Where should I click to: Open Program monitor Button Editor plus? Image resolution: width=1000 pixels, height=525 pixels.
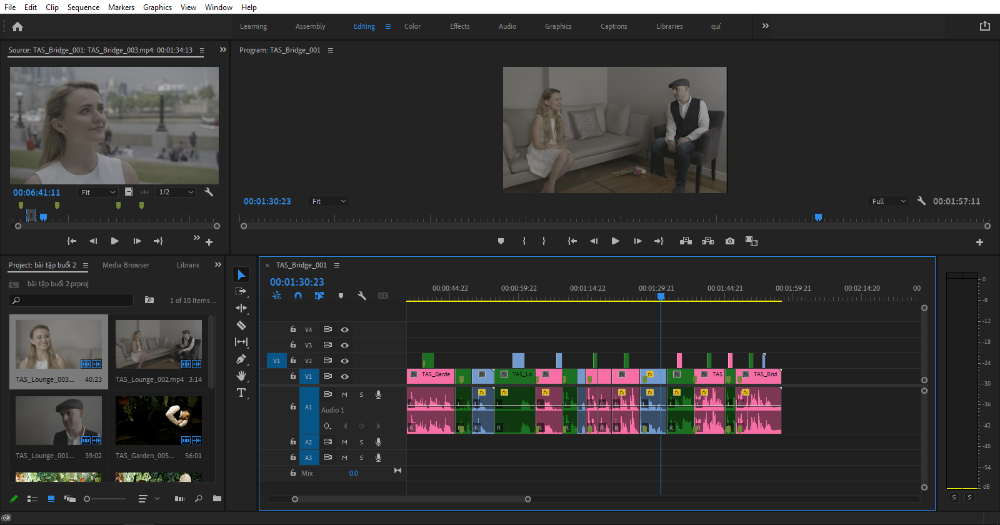980,242
